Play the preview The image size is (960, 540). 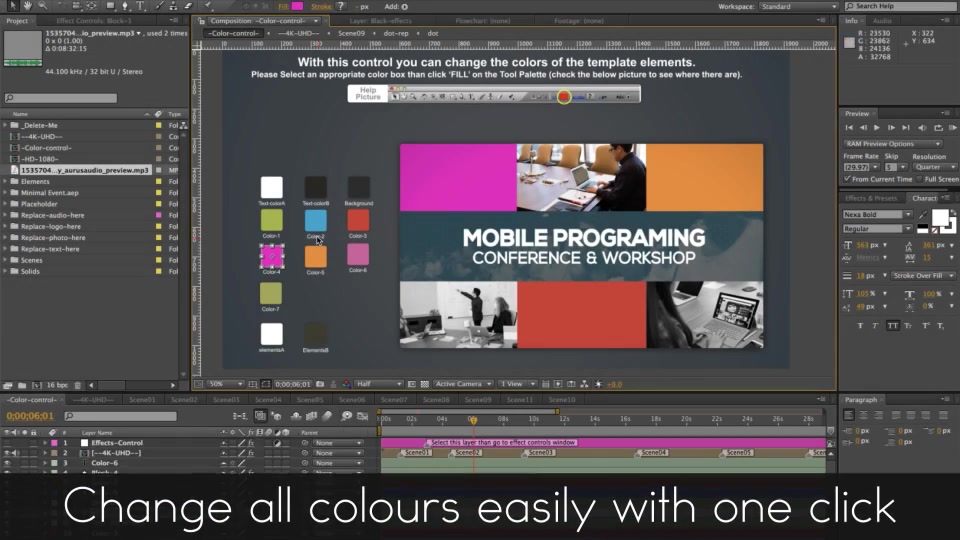pyautogui.click(x=877, y=128)
